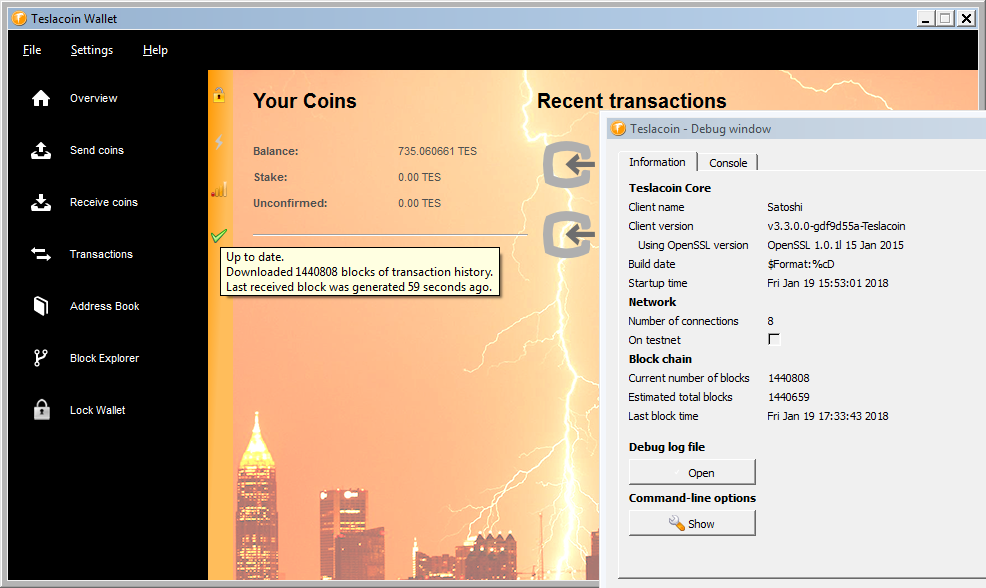Maximize the Teslacoin Wallet window
The height and width of the screenshot is (588, 986).
coord(945,18)
